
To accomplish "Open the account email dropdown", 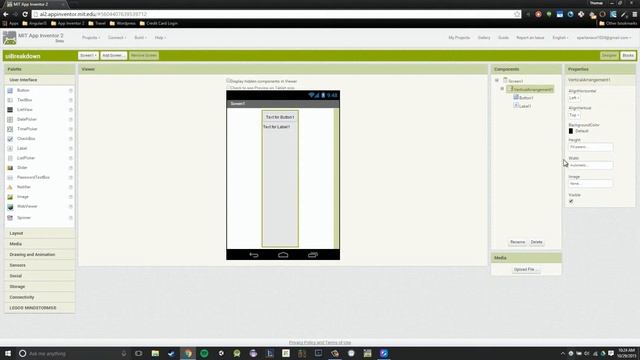I will pos(604,38).
